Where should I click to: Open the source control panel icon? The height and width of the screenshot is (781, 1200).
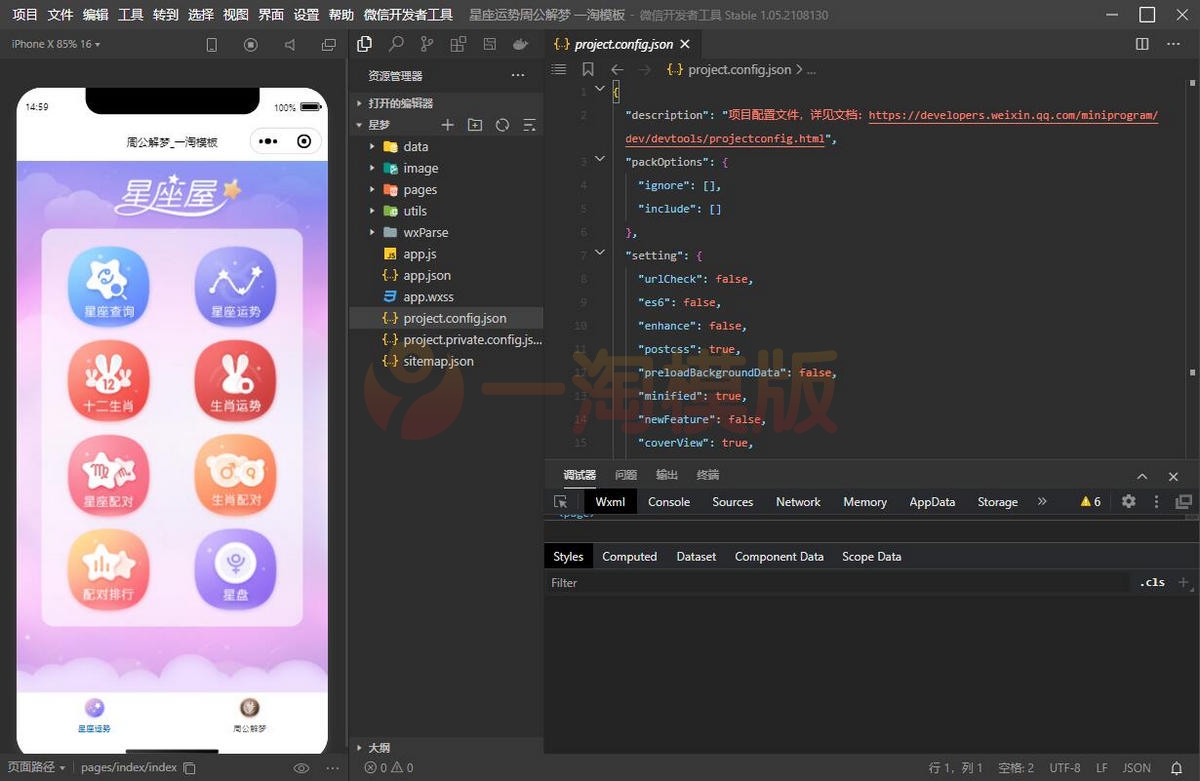pyautogui.click(x=427, y=44)
